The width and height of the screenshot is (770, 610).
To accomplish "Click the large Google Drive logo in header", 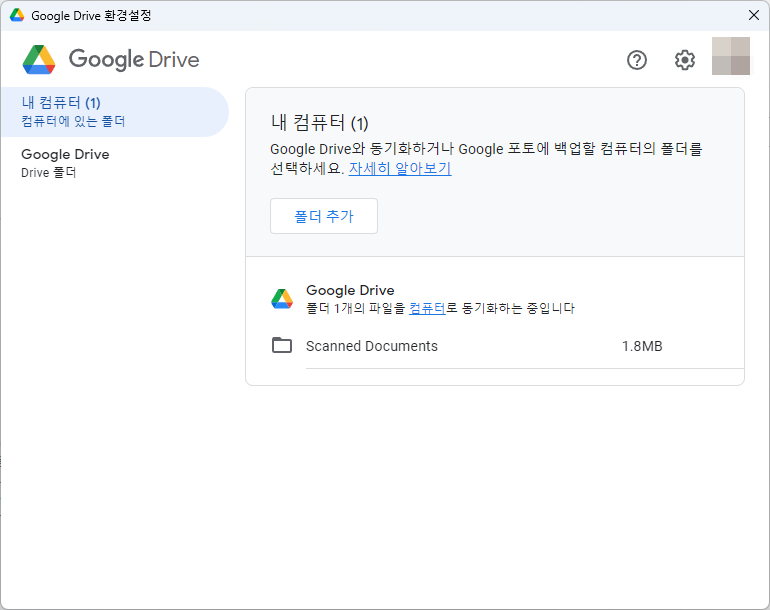I will coord(39,60).
